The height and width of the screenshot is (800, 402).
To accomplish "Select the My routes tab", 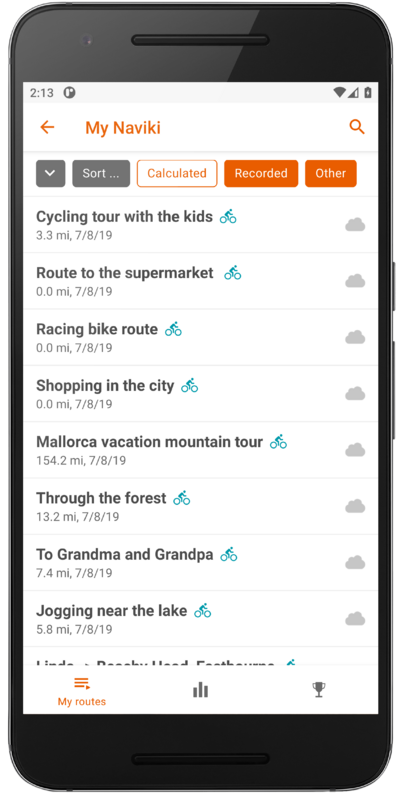I will click(82, 692).
